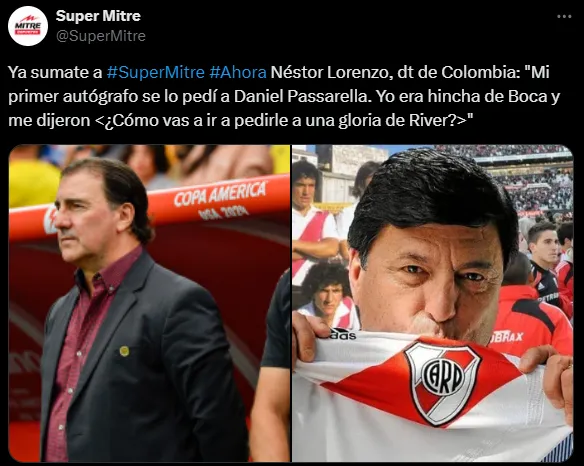Open the Super Mitre display name

coord(98,16)
